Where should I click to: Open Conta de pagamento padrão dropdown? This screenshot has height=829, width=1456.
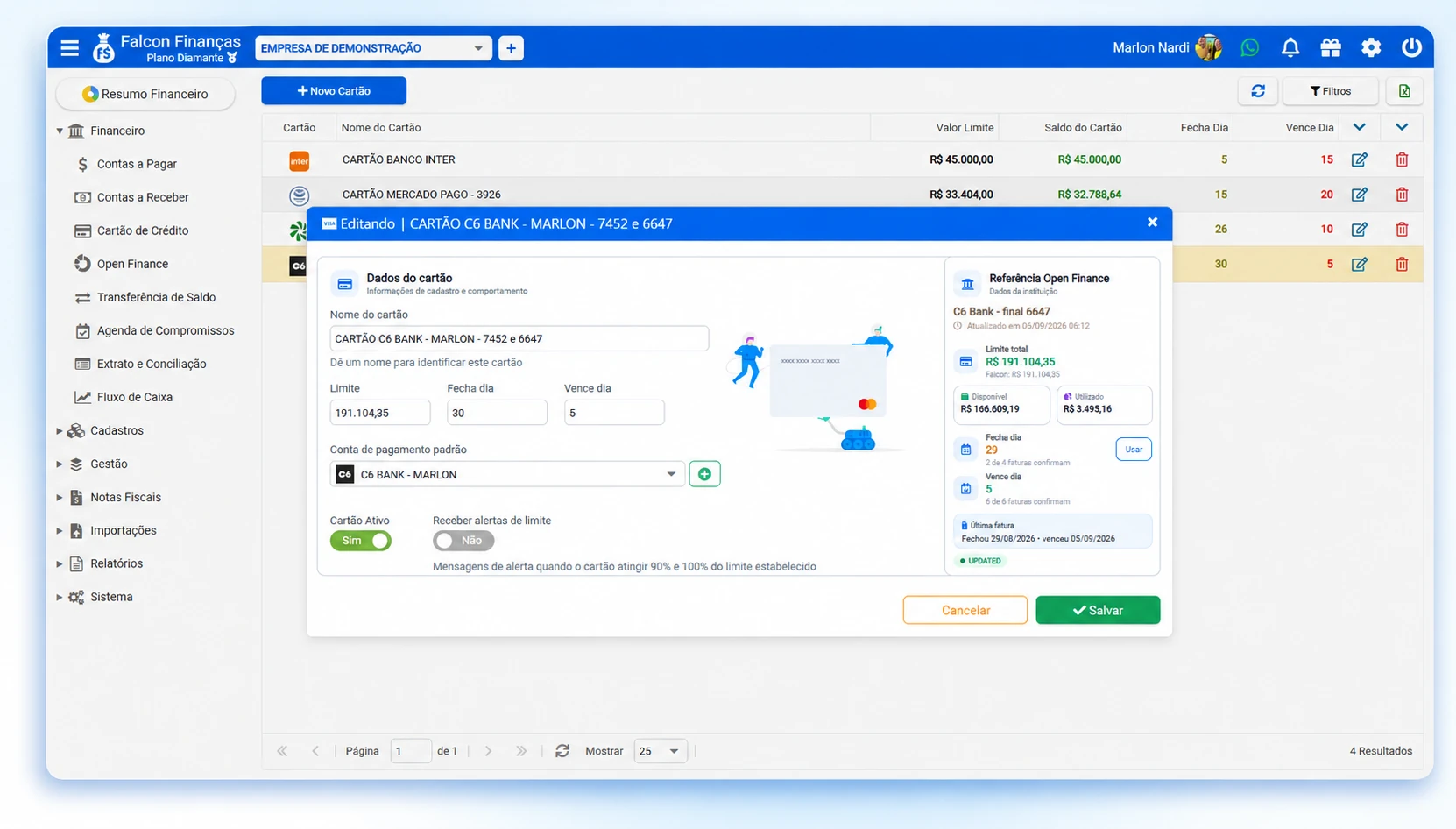click(507, 474)
